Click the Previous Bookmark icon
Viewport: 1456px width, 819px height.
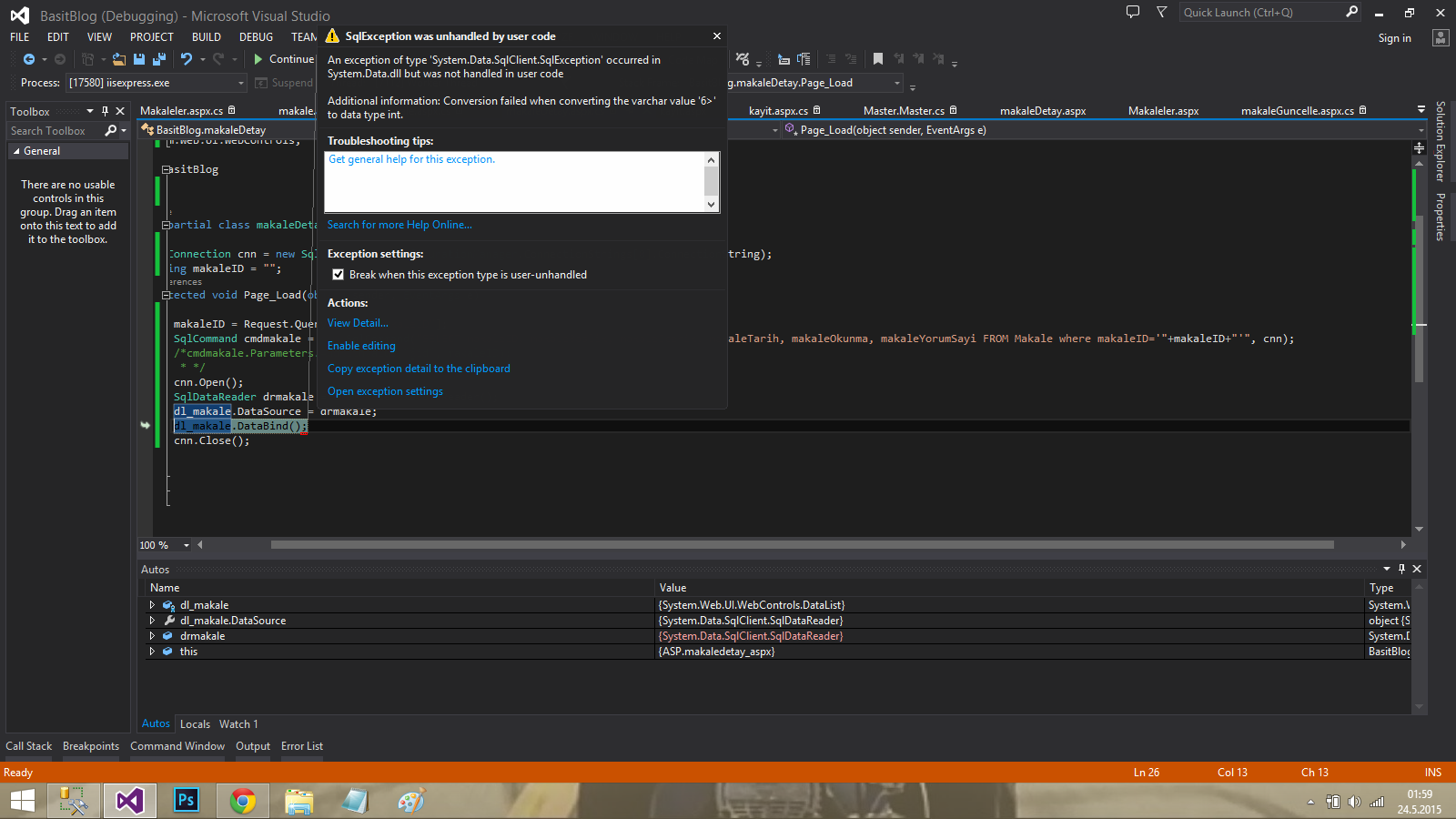899,59
